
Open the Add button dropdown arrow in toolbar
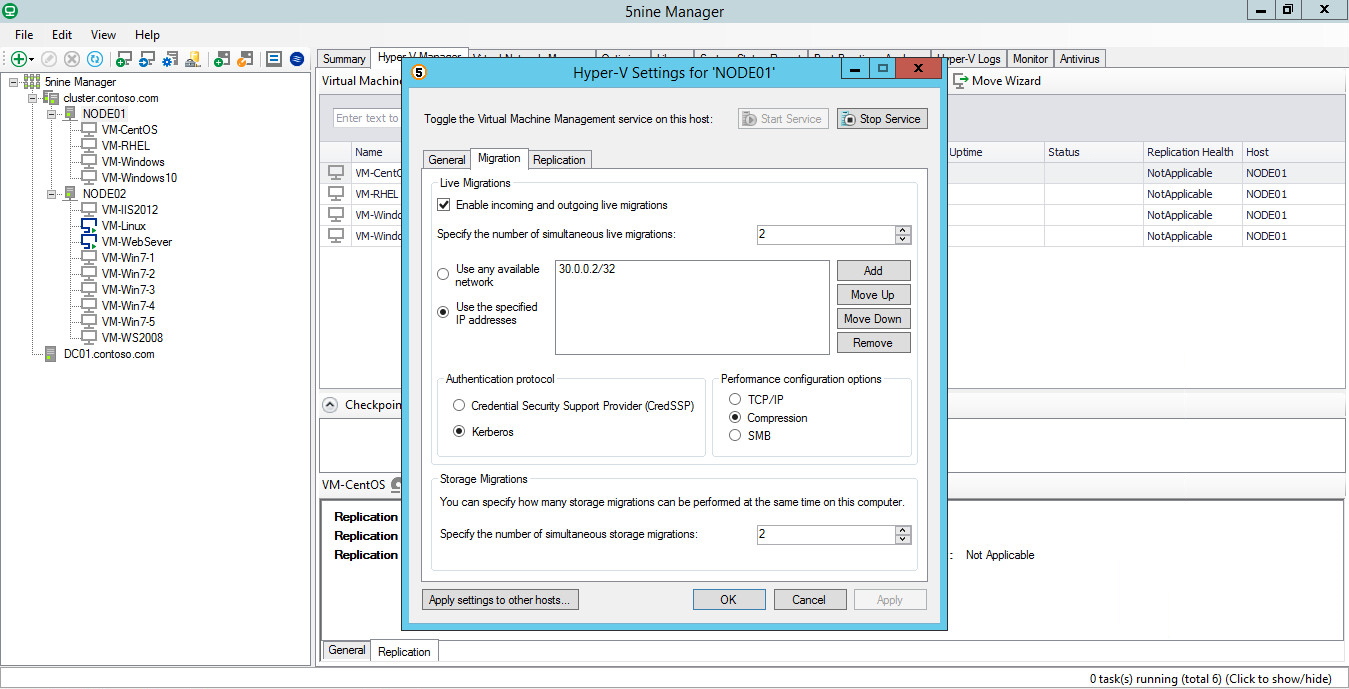click(32, 61)
